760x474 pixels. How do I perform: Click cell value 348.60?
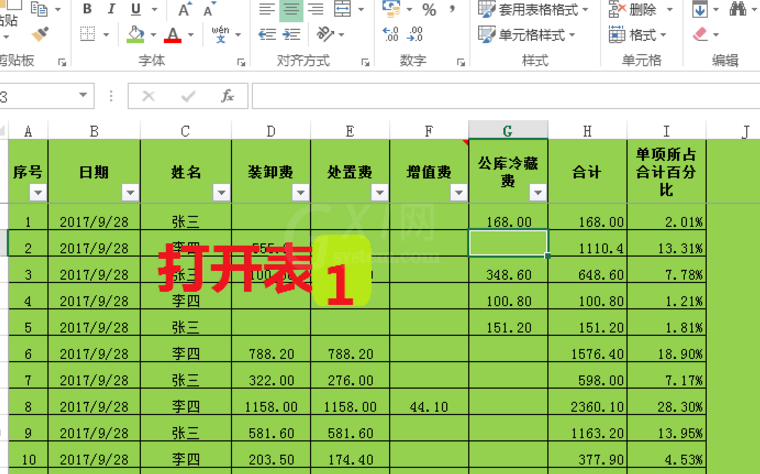(508, 270)
